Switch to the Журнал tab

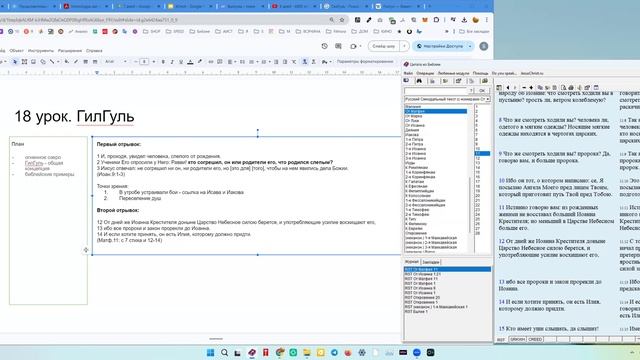[x=412, y=262]
